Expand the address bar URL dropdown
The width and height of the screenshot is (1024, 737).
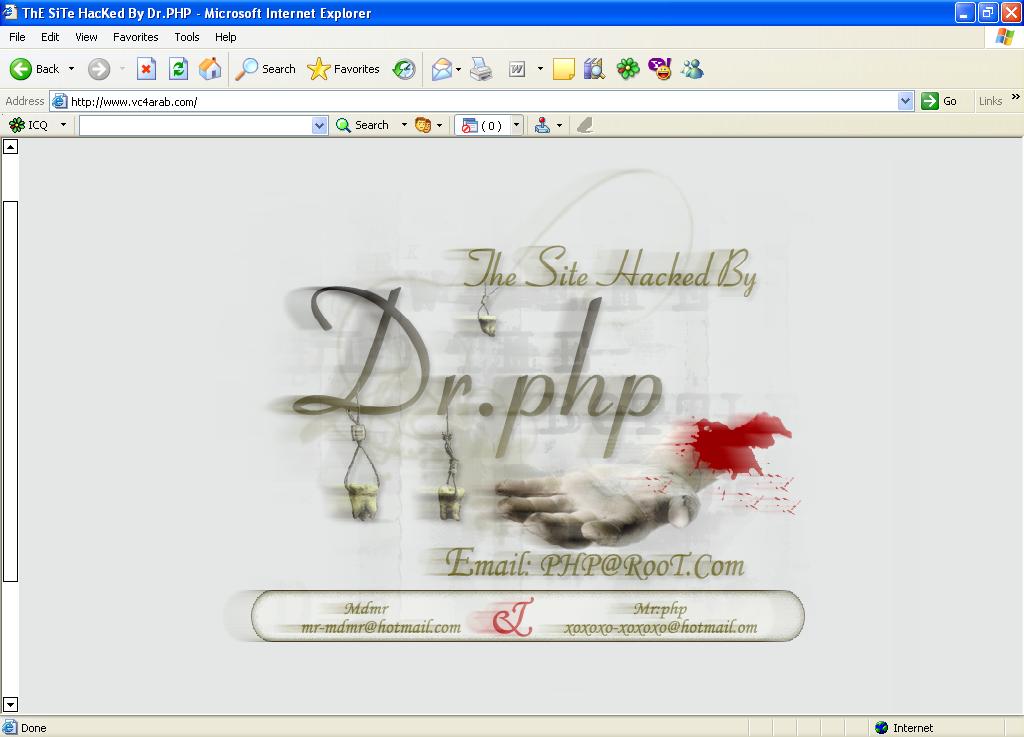[x=905, y=101]
